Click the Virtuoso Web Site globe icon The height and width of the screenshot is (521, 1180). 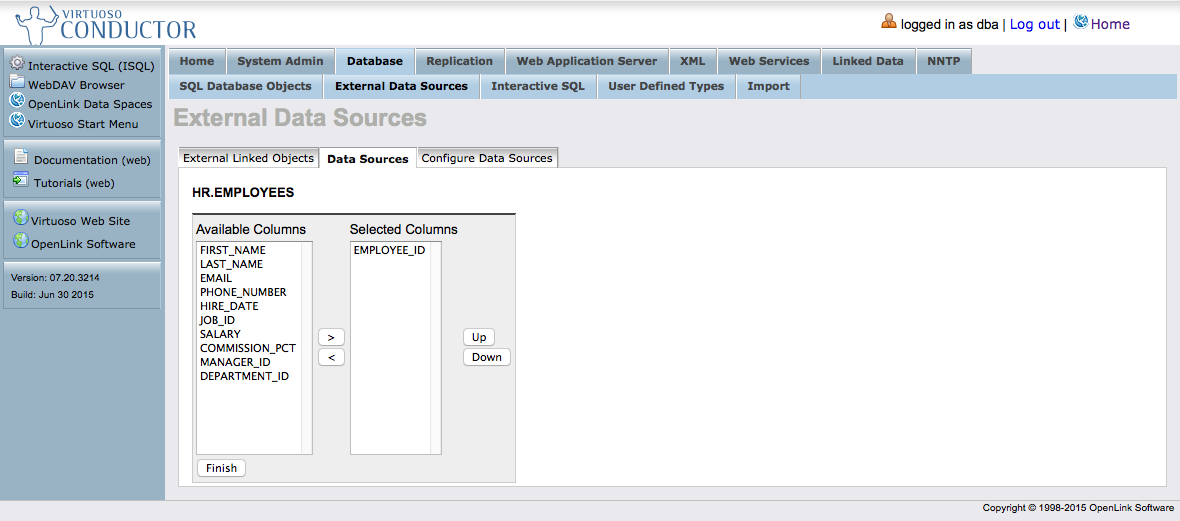[21, 218]
